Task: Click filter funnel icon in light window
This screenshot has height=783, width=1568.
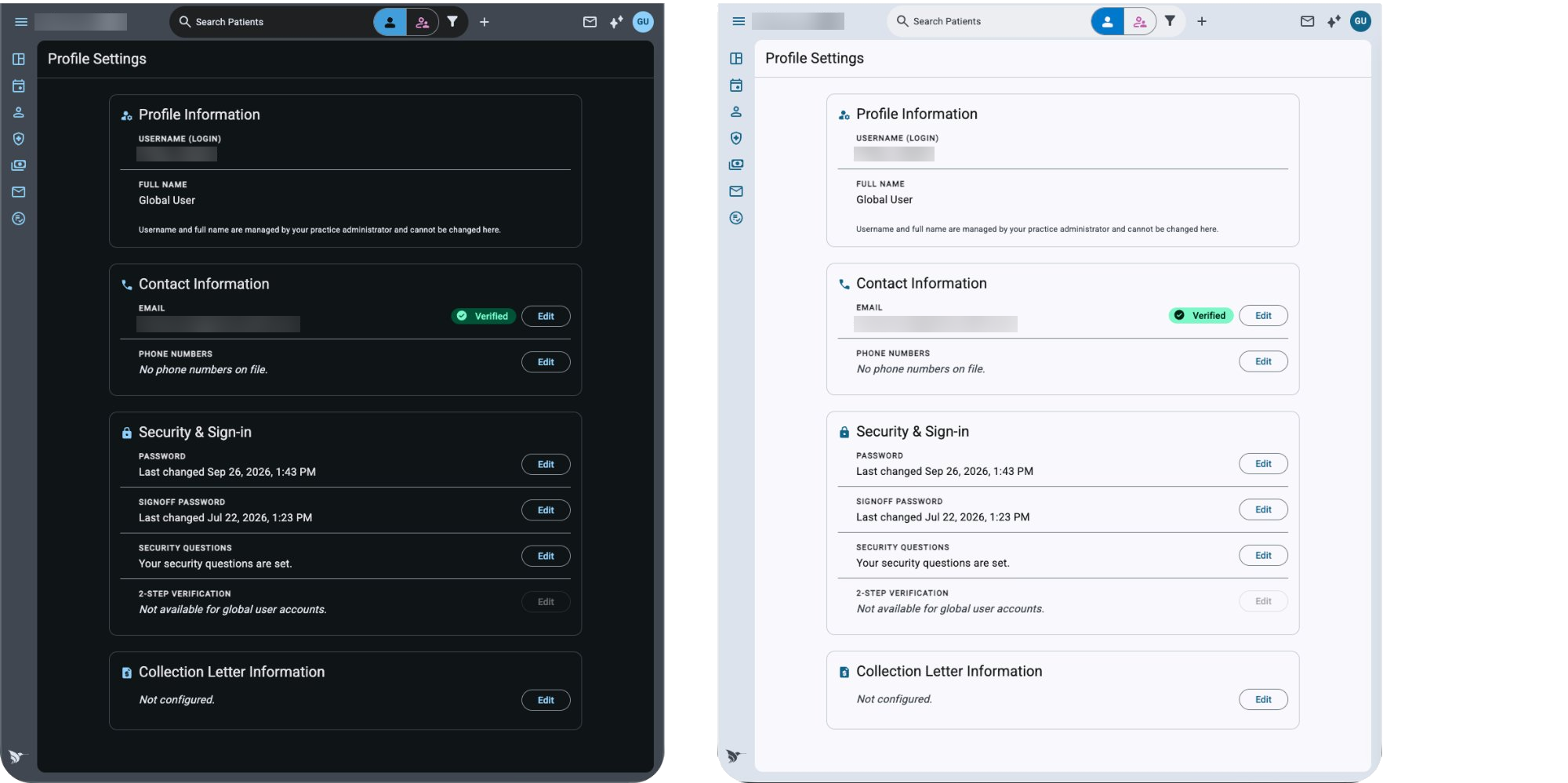Action: 1170,21
